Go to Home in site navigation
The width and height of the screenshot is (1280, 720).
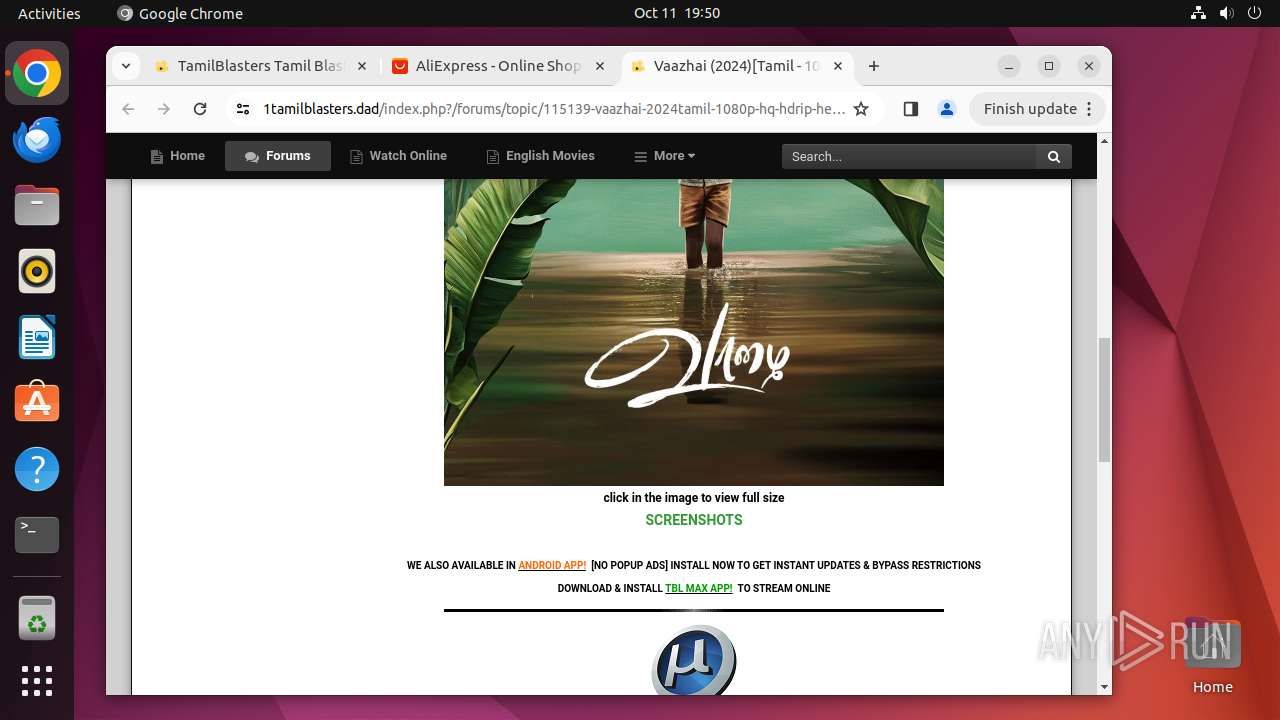[x=178, y=156]
